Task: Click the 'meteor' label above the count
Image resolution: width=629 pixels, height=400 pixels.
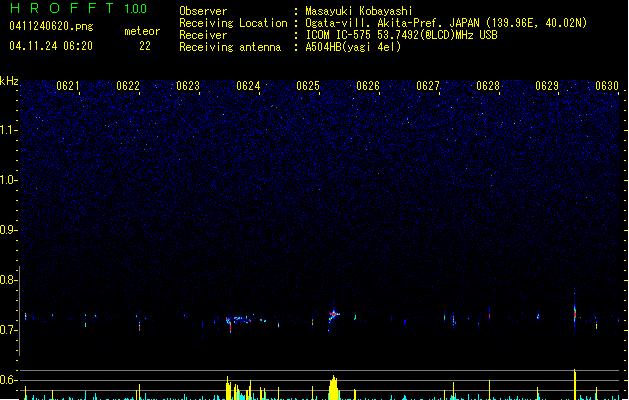Action: [x=142, y=31]
